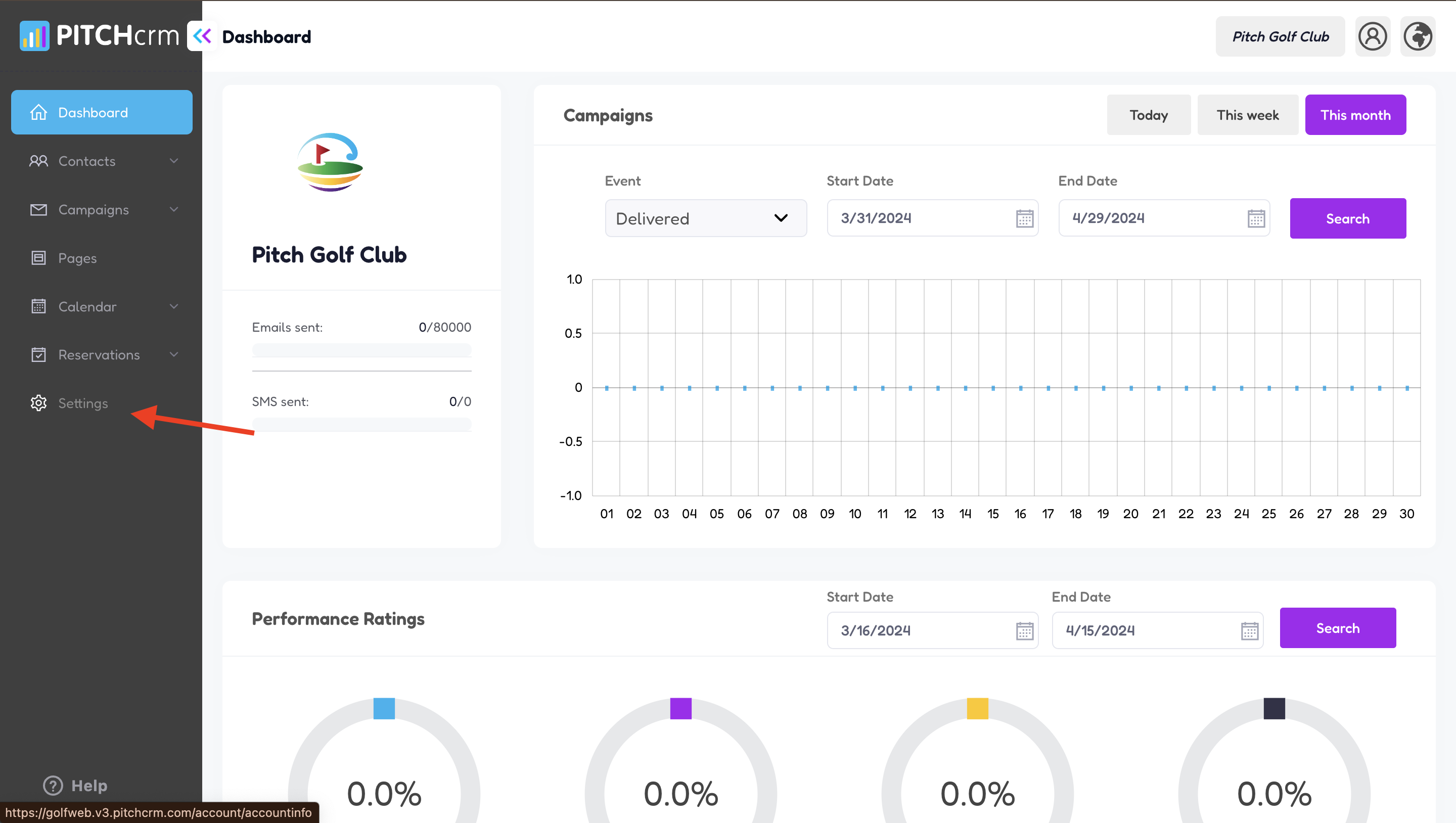Expand the Calendar submenu chevron
This screenshot has width=1456, height=823.
[x=174, y=306]
